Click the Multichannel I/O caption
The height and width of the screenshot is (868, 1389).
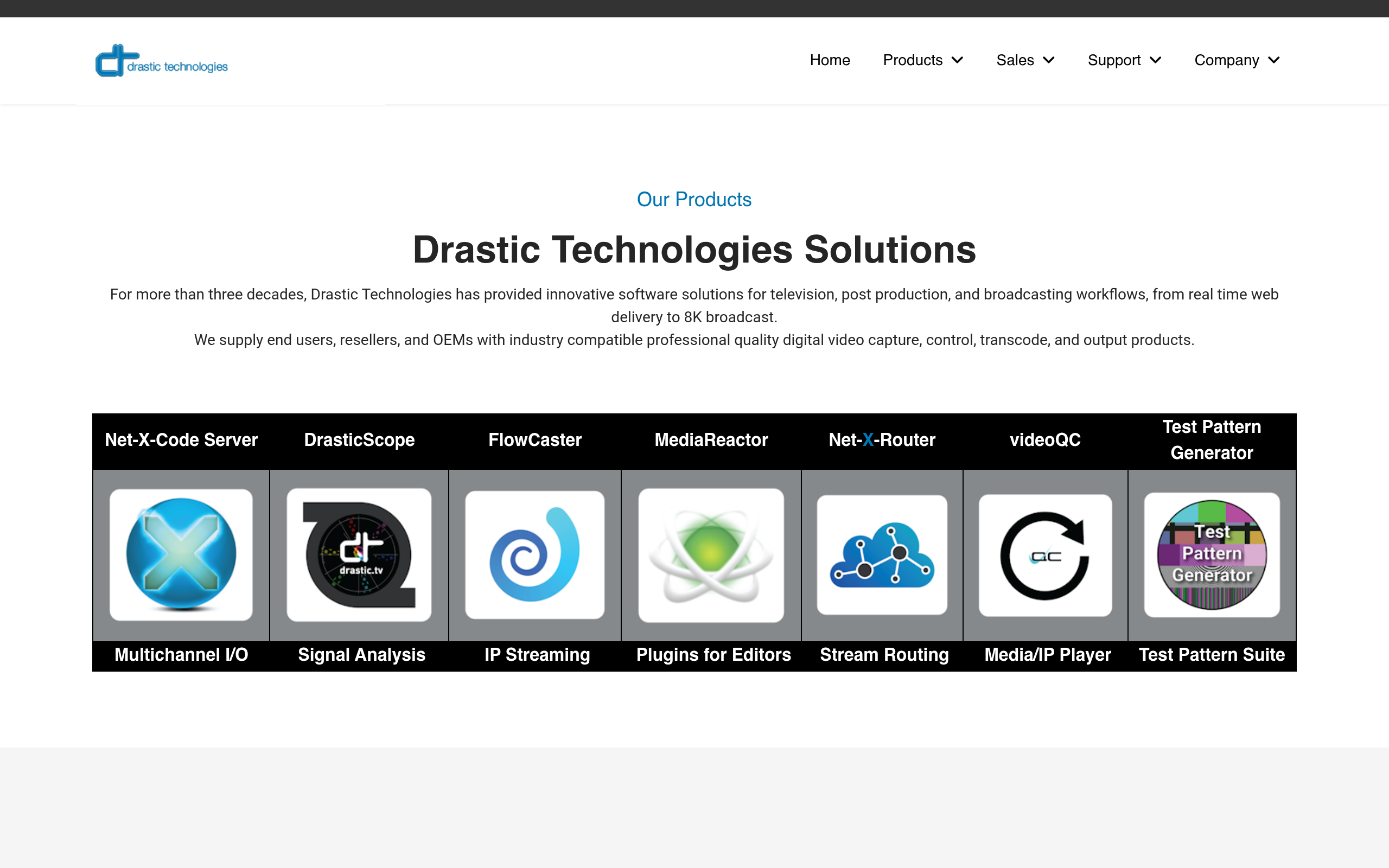coord(181,654)
